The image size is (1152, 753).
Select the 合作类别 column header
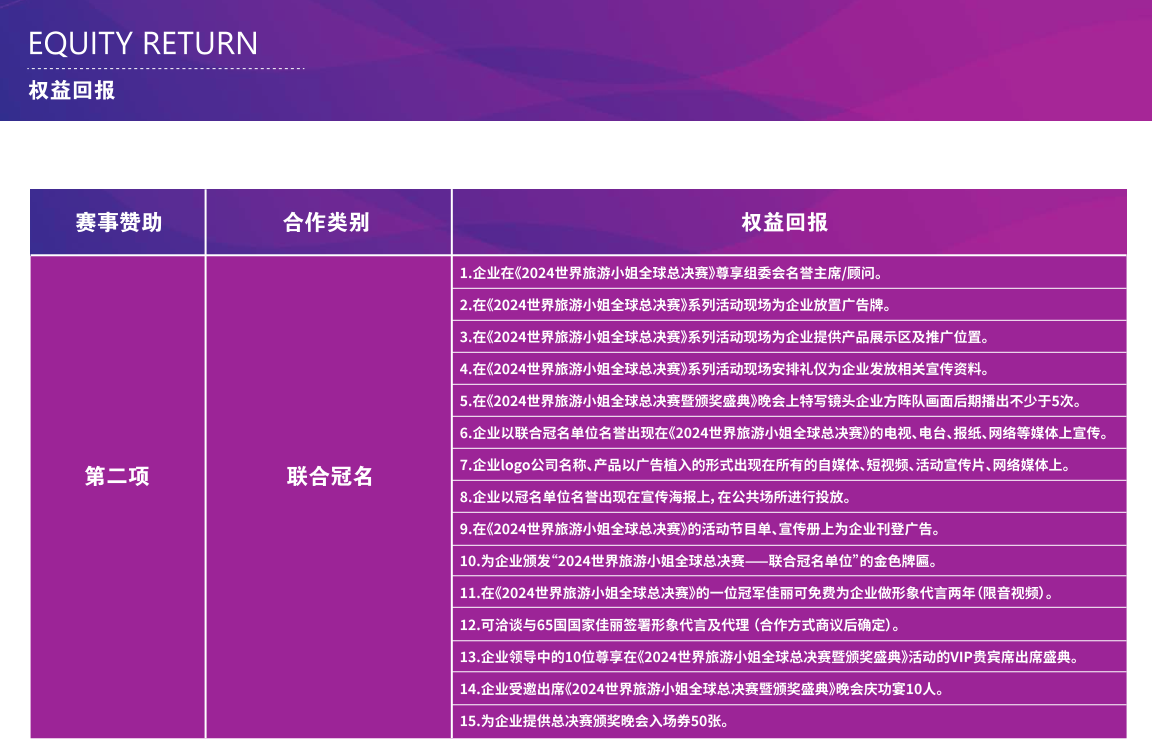328,222
